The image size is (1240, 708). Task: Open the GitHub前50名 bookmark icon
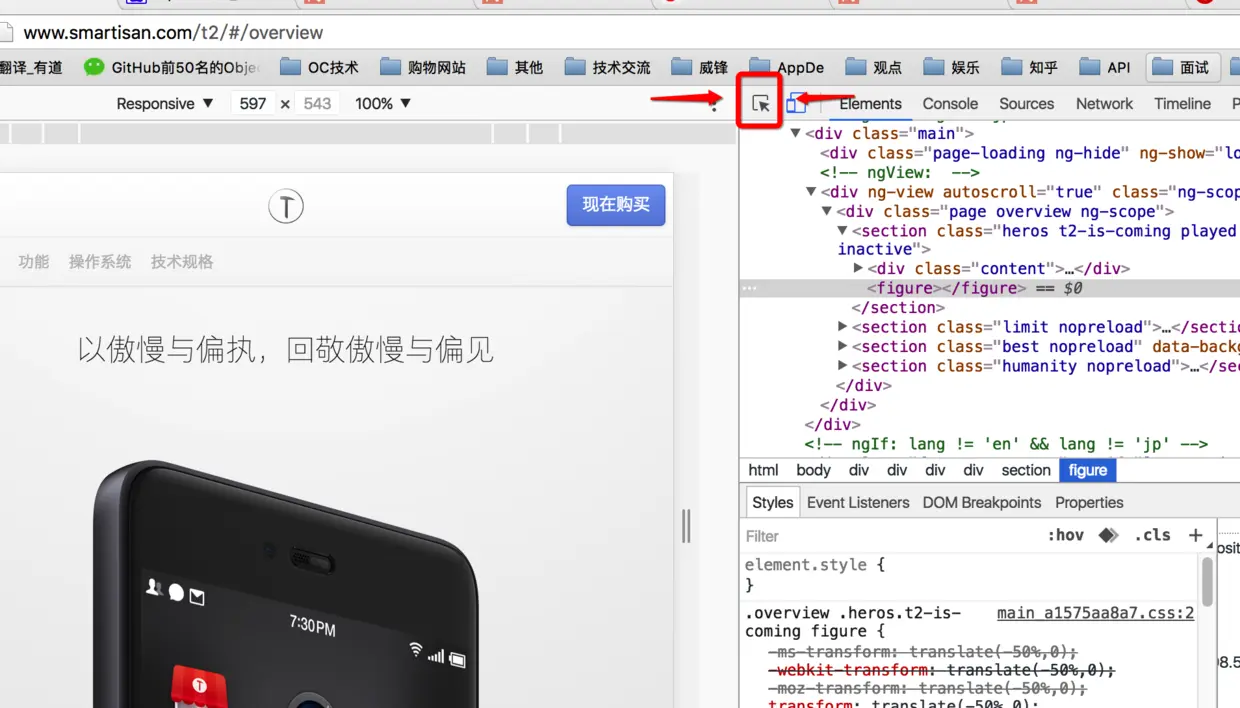pos(94,67)
